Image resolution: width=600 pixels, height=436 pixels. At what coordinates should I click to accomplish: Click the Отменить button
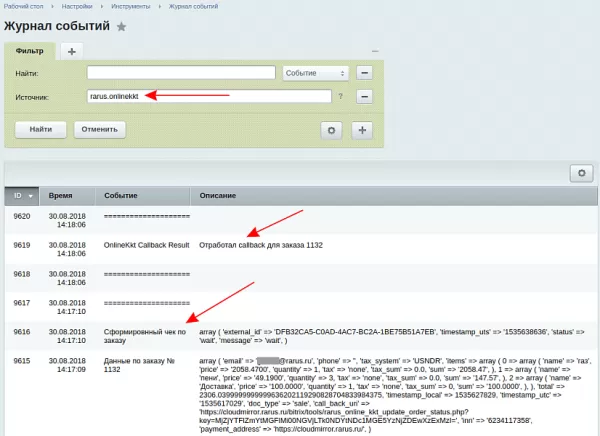coord(99,129)
